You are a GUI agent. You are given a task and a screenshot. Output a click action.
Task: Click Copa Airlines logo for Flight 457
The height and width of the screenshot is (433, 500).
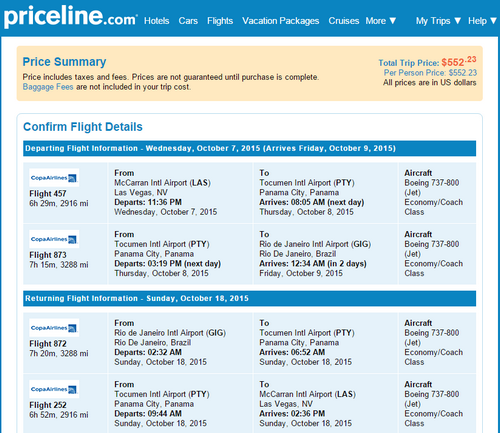tap(54, 178)
